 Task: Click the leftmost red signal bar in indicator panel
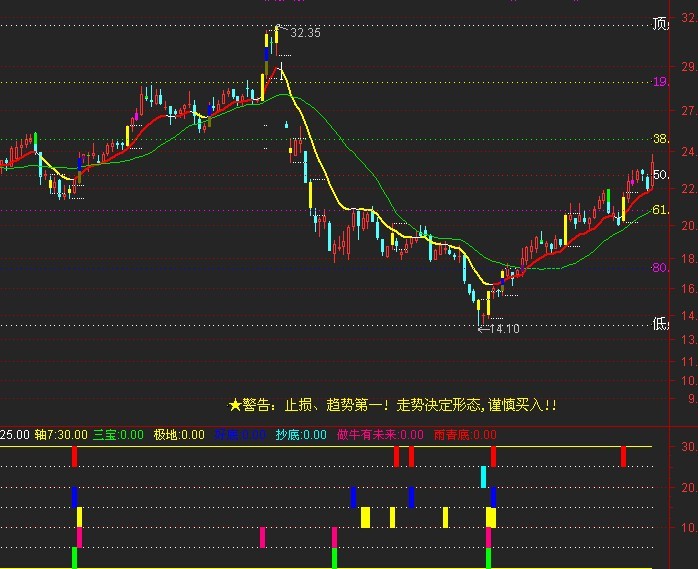(74, 456)
